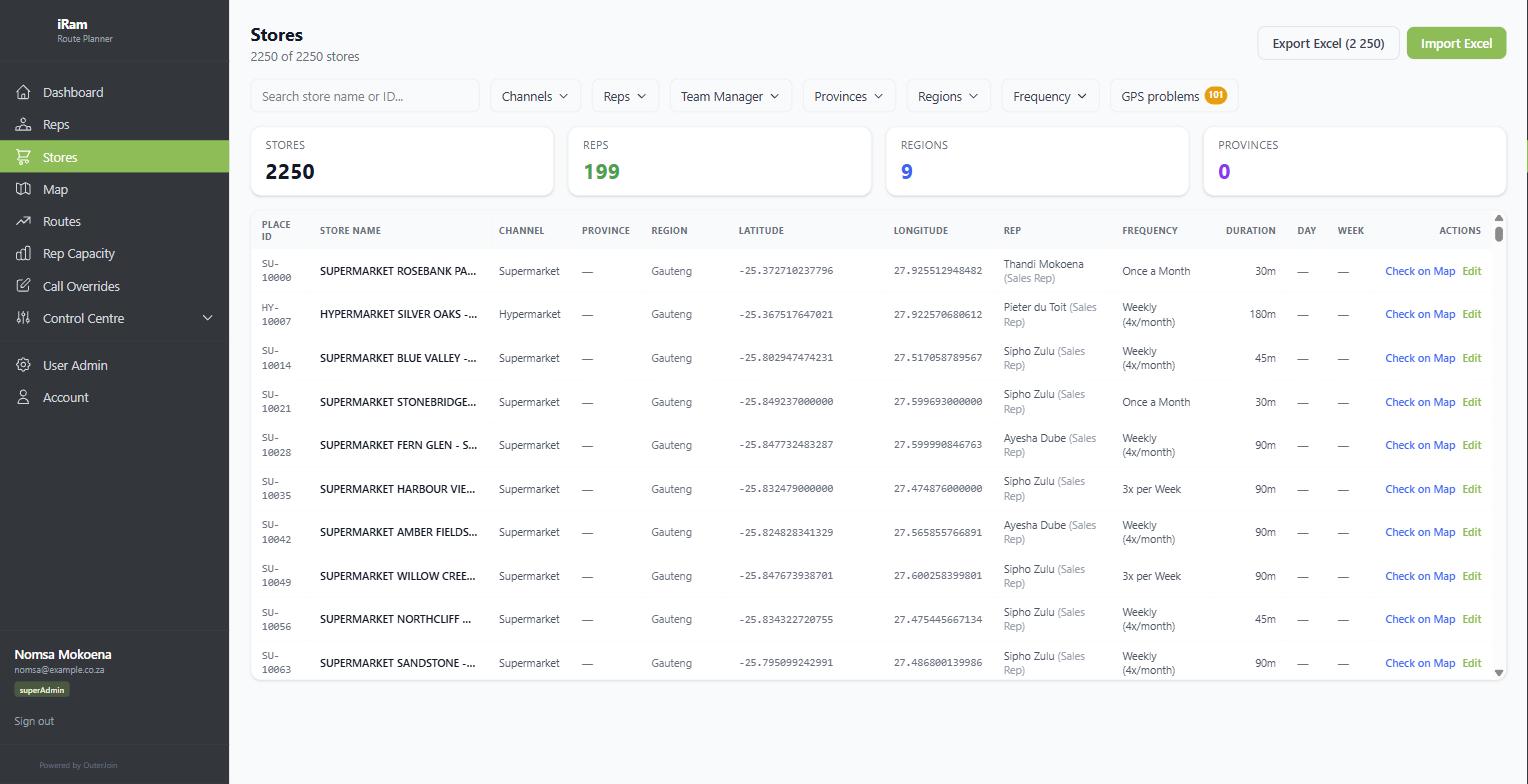The width and height of the screenshot is (1528, 784).
Task: Click the Reps people icon in sidebar
Action: (23, 125)
